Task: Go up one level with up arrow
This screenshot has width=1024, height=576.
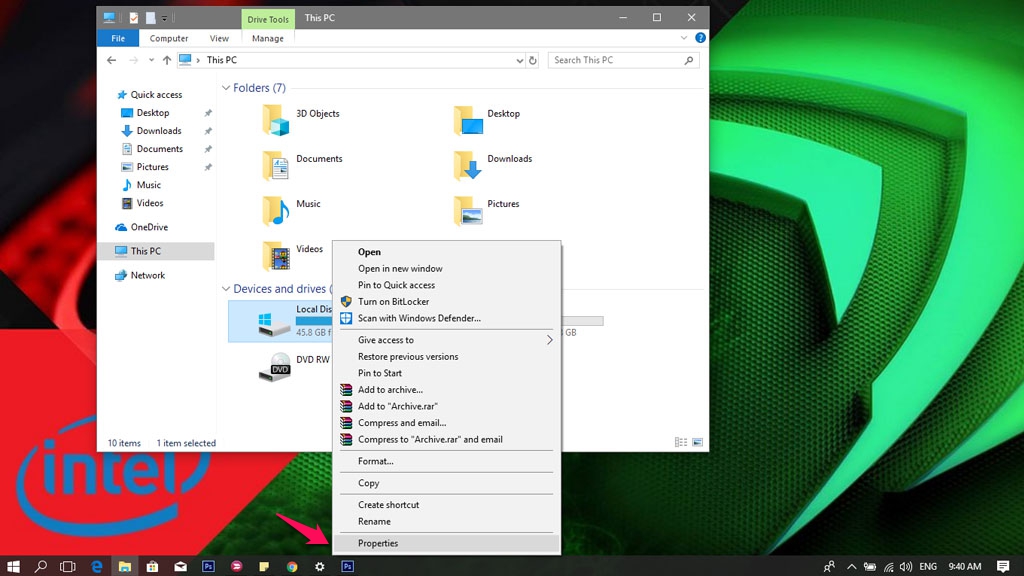Action: [167, 60]
